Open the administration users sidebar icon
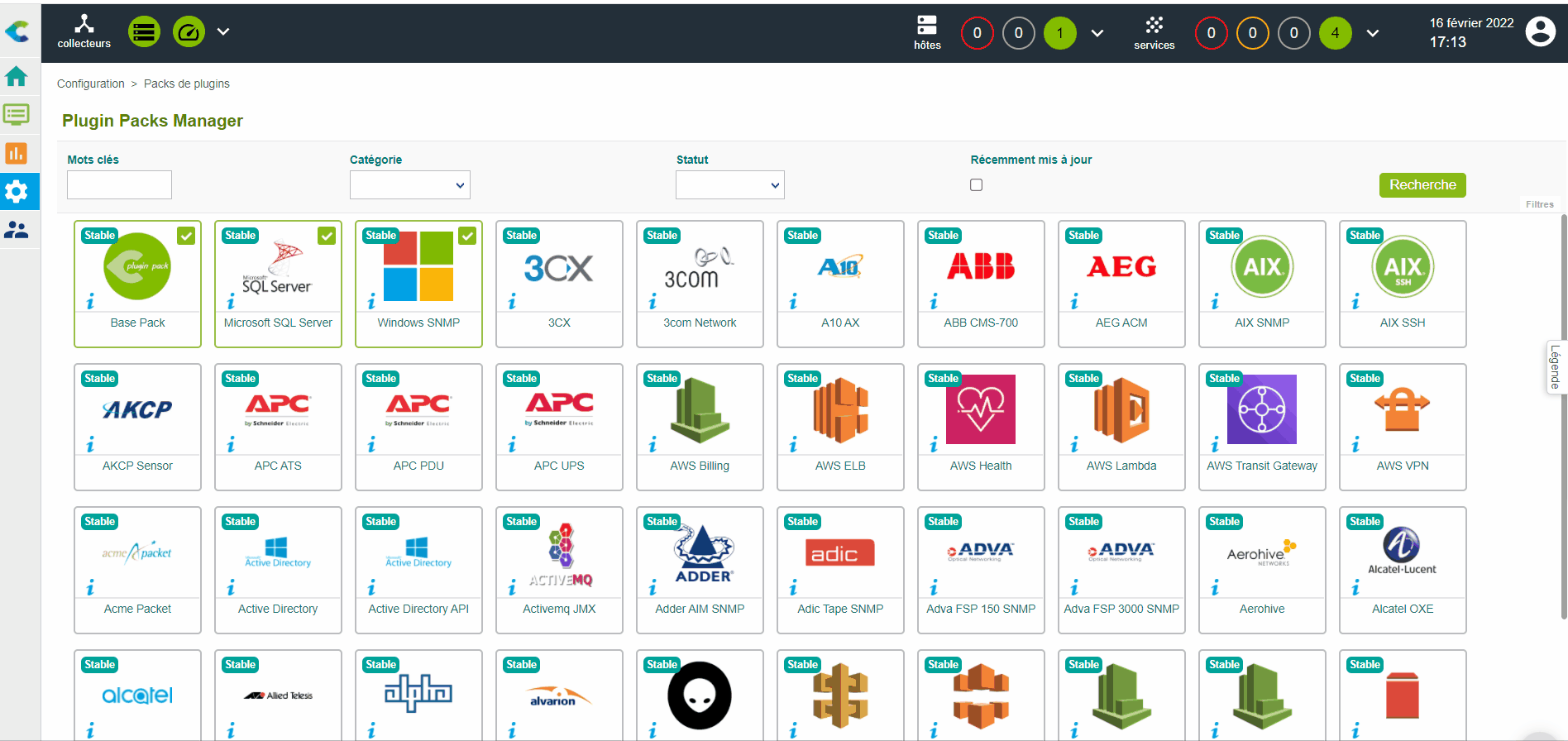The image size is (1568, 741). 17,230
